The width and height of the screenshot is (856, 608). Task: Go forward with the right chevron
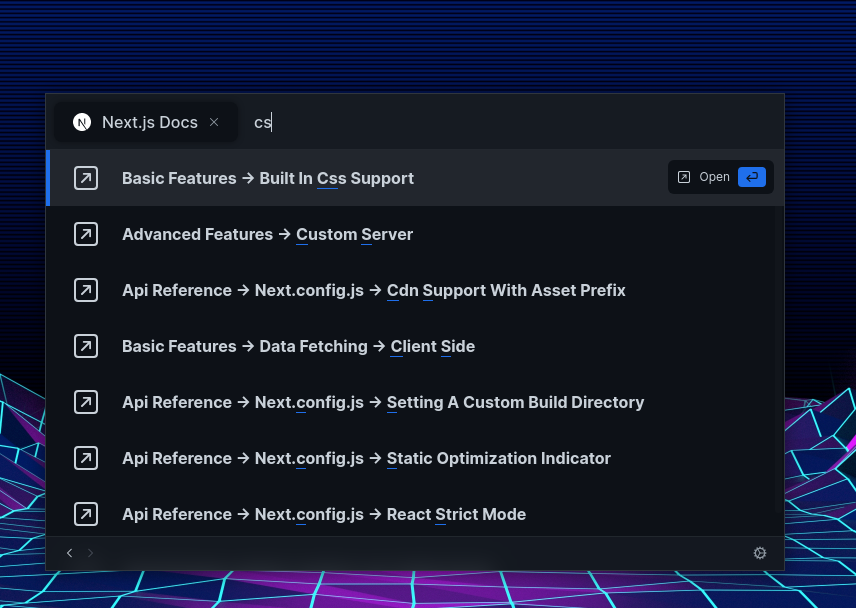(x=91, y=553)
